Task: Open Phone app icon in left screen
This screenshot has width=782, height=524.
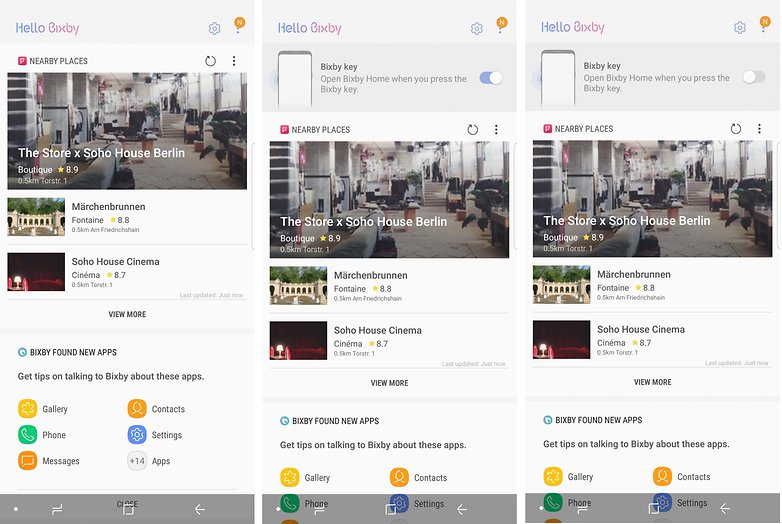Action: coord(28,435)
